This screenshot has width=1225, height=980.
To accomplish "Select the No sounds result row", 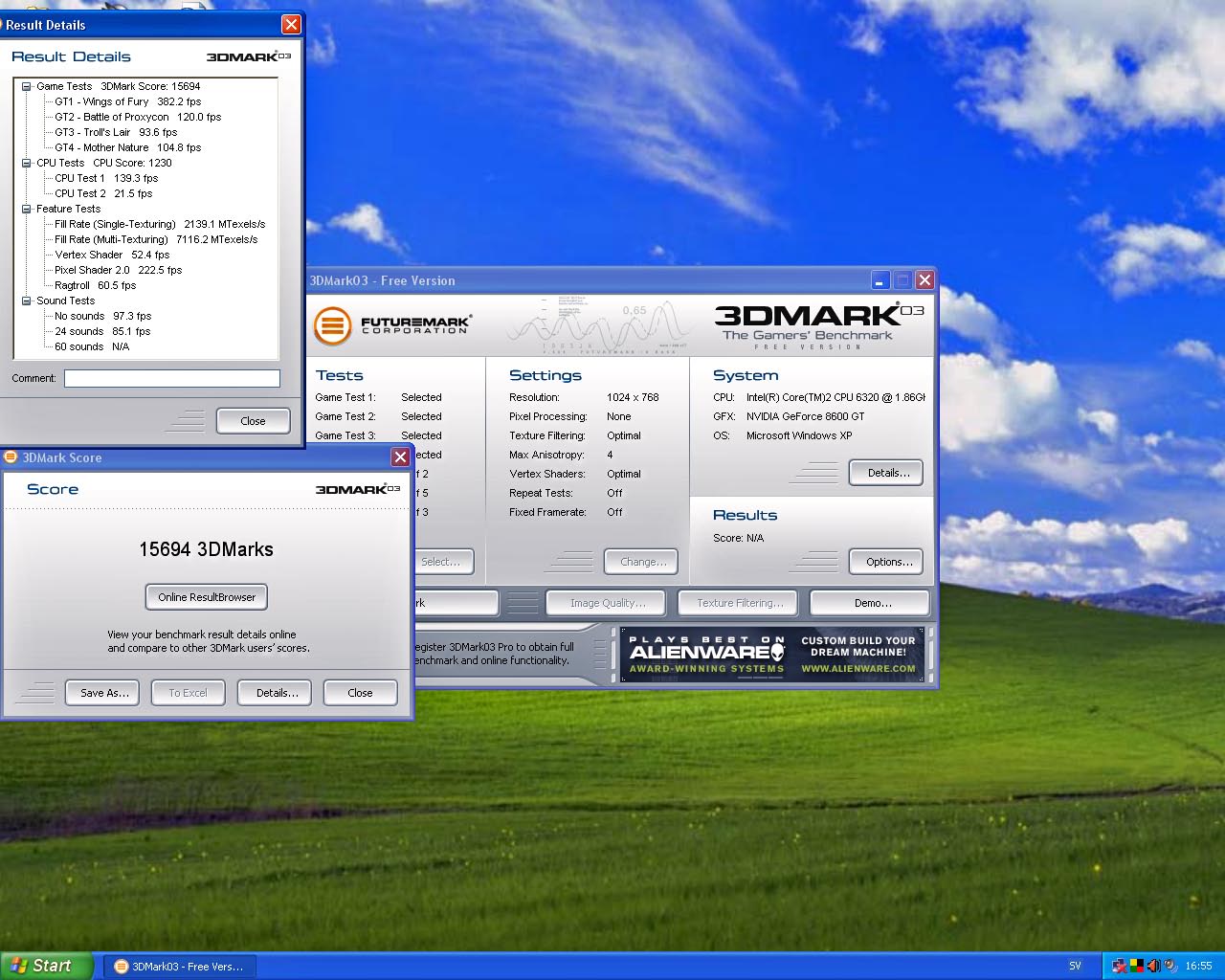I will [102, 316].
